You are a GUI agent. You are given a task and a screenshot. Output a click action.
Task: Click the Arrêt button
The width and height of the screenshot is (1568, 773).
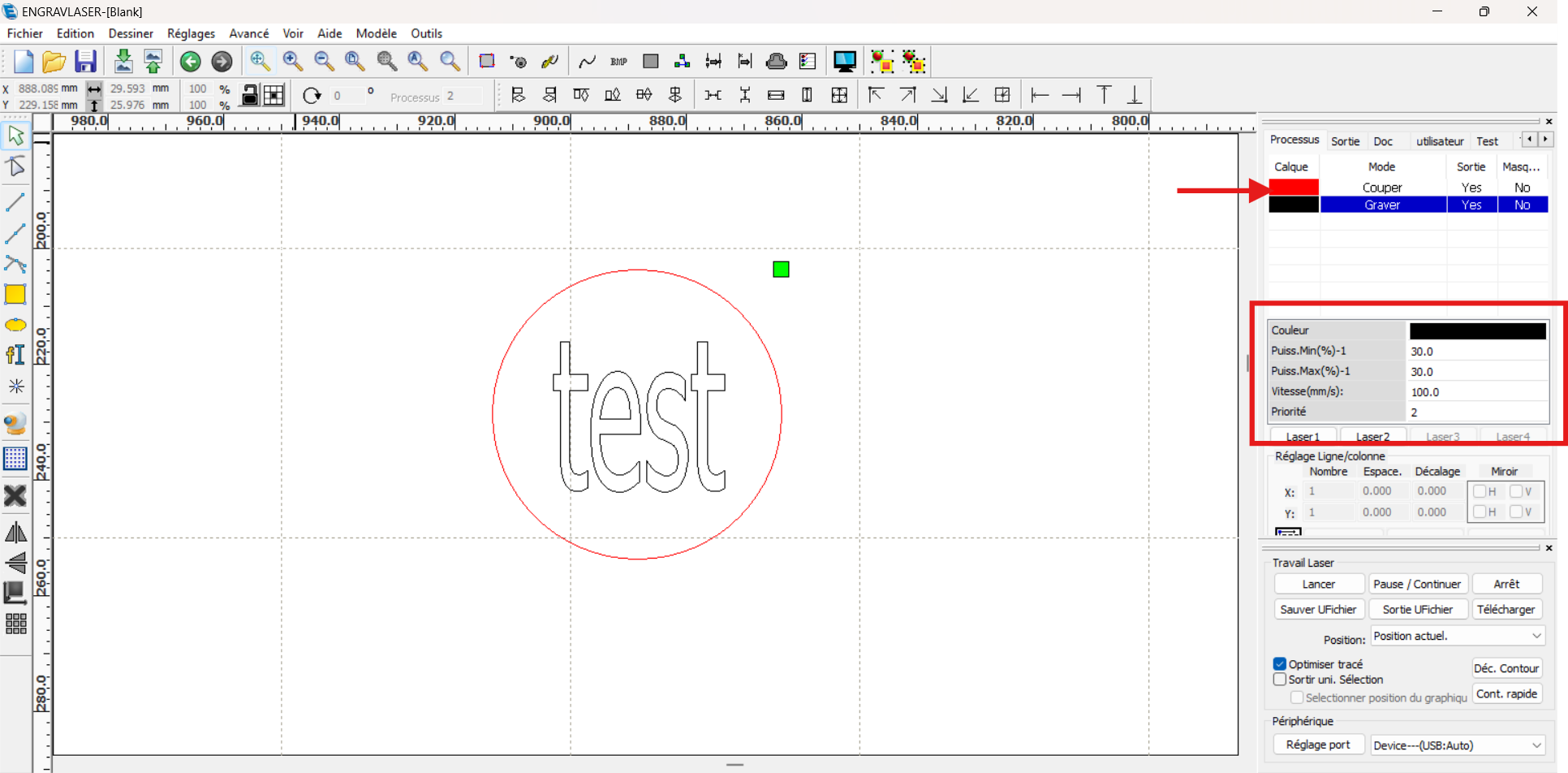point(1506,584)
